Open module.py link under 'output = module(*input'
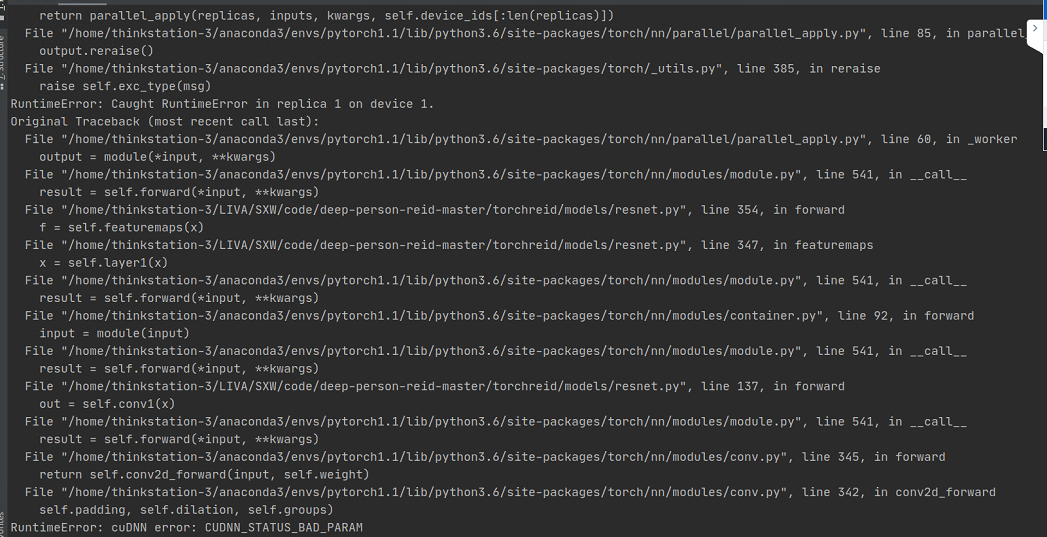The width and height of the screenshot is (1047, 537). pos(433,175)
